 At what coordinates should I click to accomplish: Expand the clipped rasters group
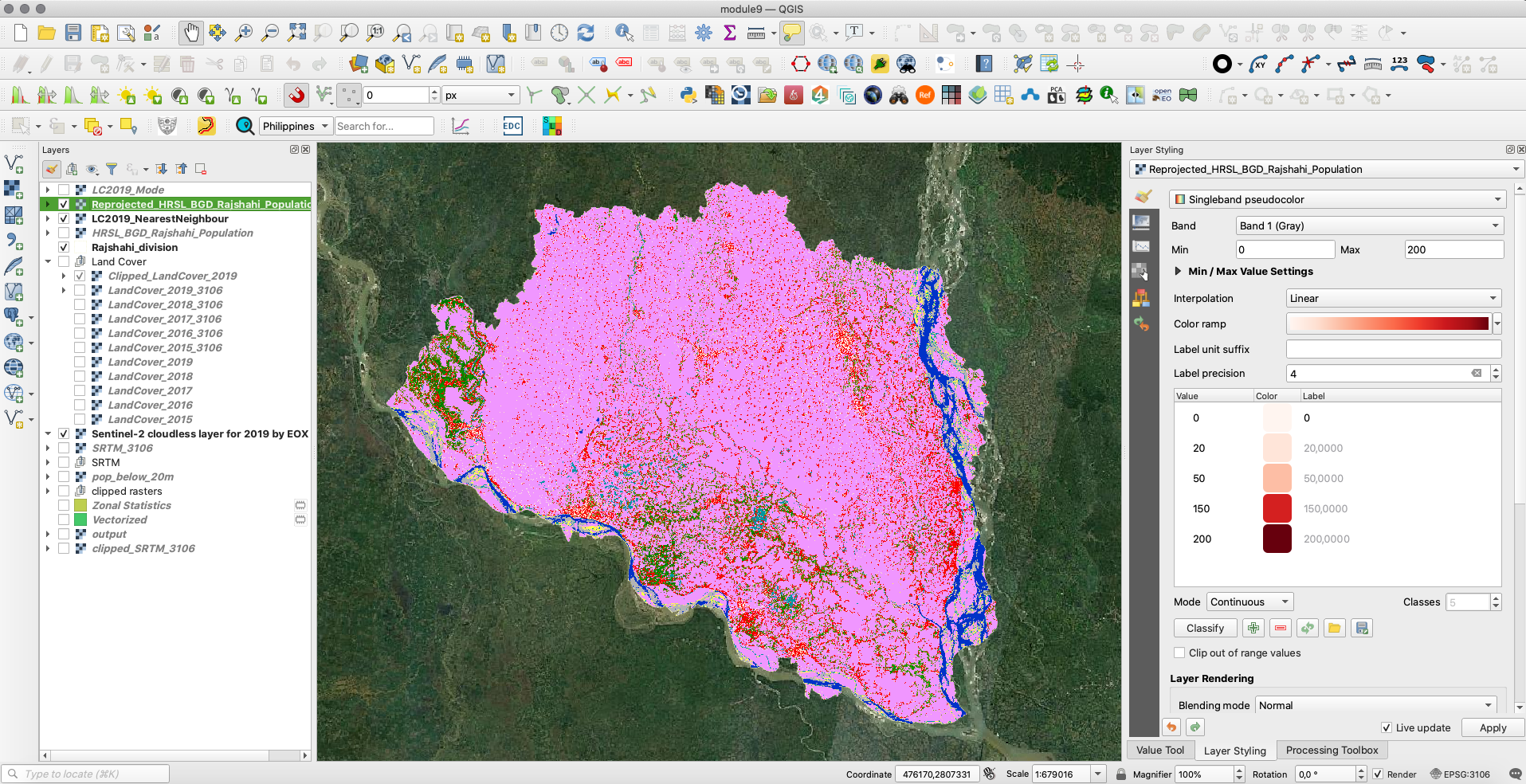coord(48,491)
